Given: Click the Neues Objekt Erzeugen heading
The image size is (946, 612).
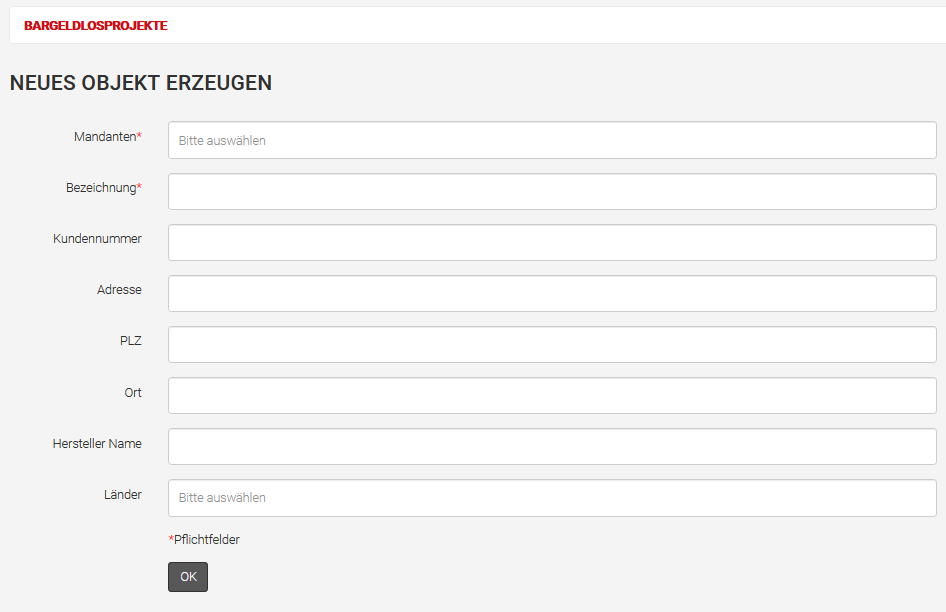Looking at the screenshot, I should 141,83.
